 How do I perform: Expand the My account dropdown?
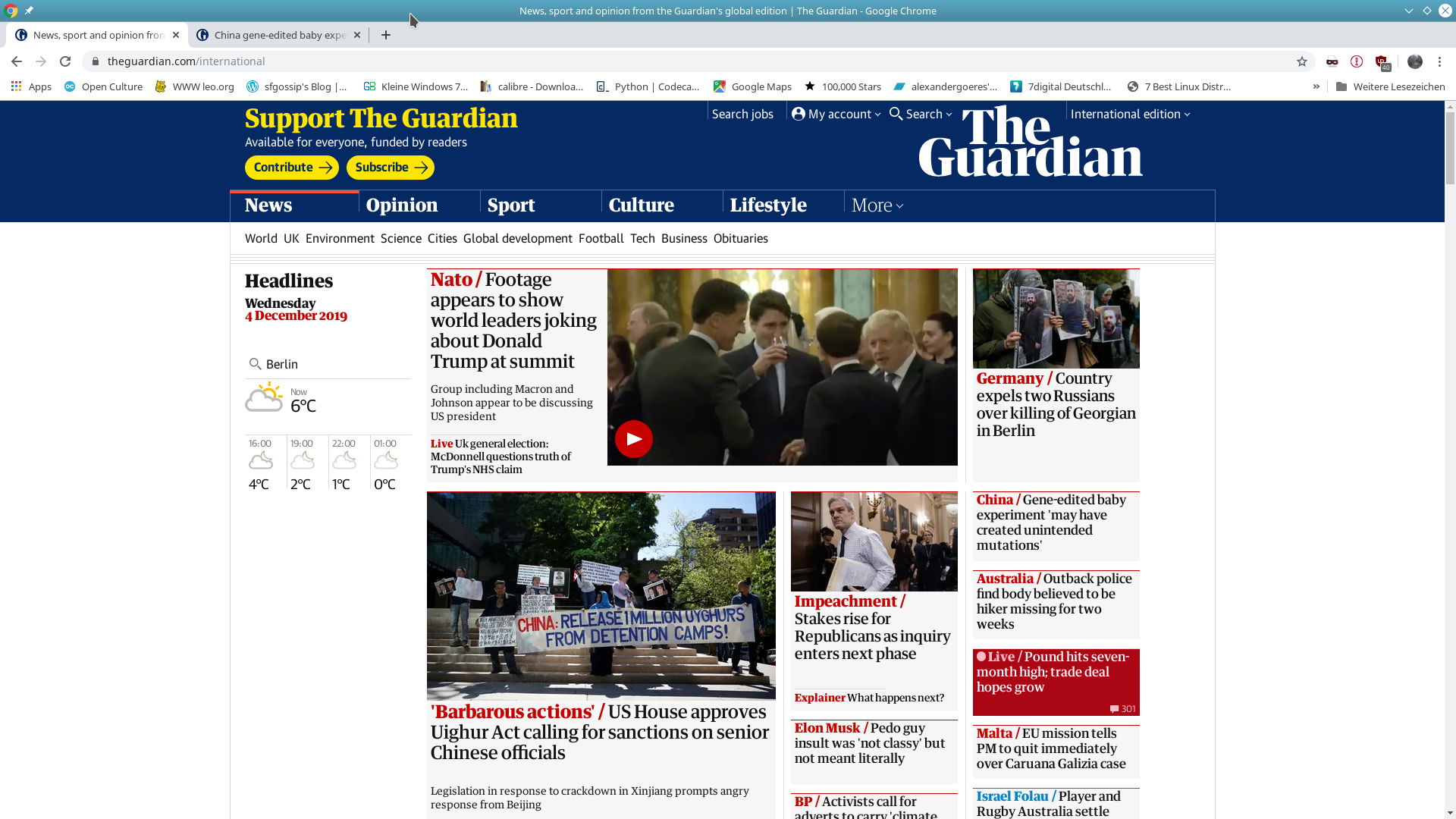click(836, 114)
